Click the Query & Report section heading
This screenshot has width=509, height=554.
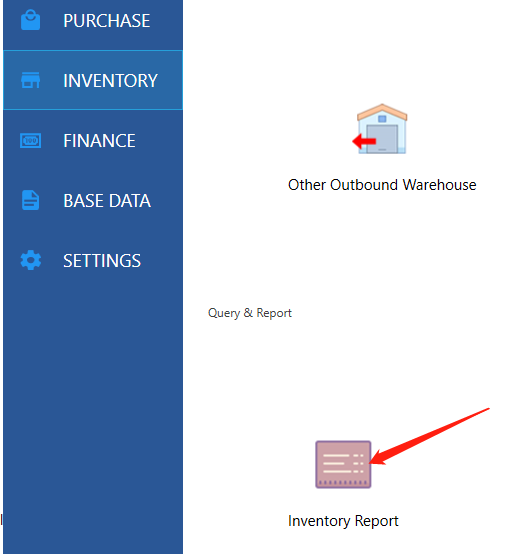point(250,313)
